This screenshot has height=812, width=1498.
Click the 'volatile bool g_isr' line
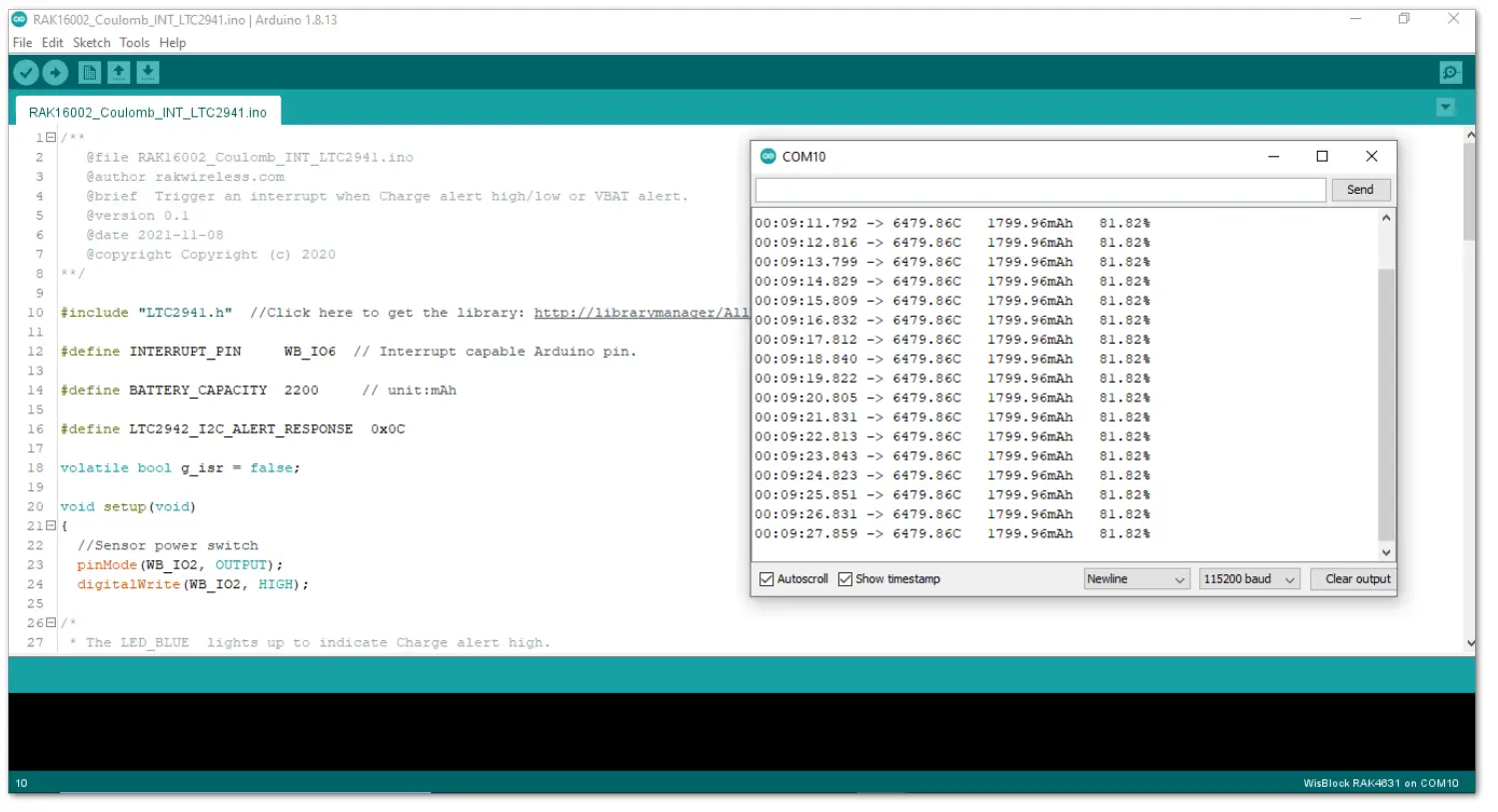point(180,468)
